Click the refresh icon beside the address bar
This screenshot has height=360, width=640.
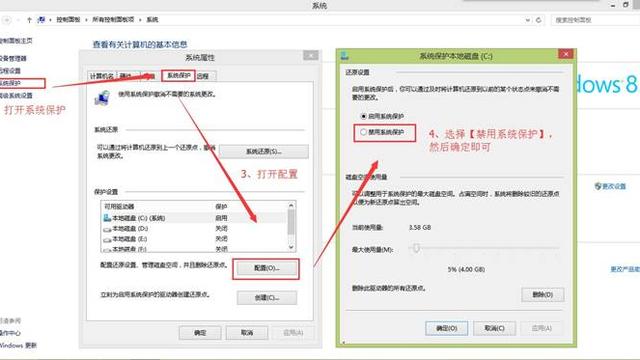coord(538,20)
